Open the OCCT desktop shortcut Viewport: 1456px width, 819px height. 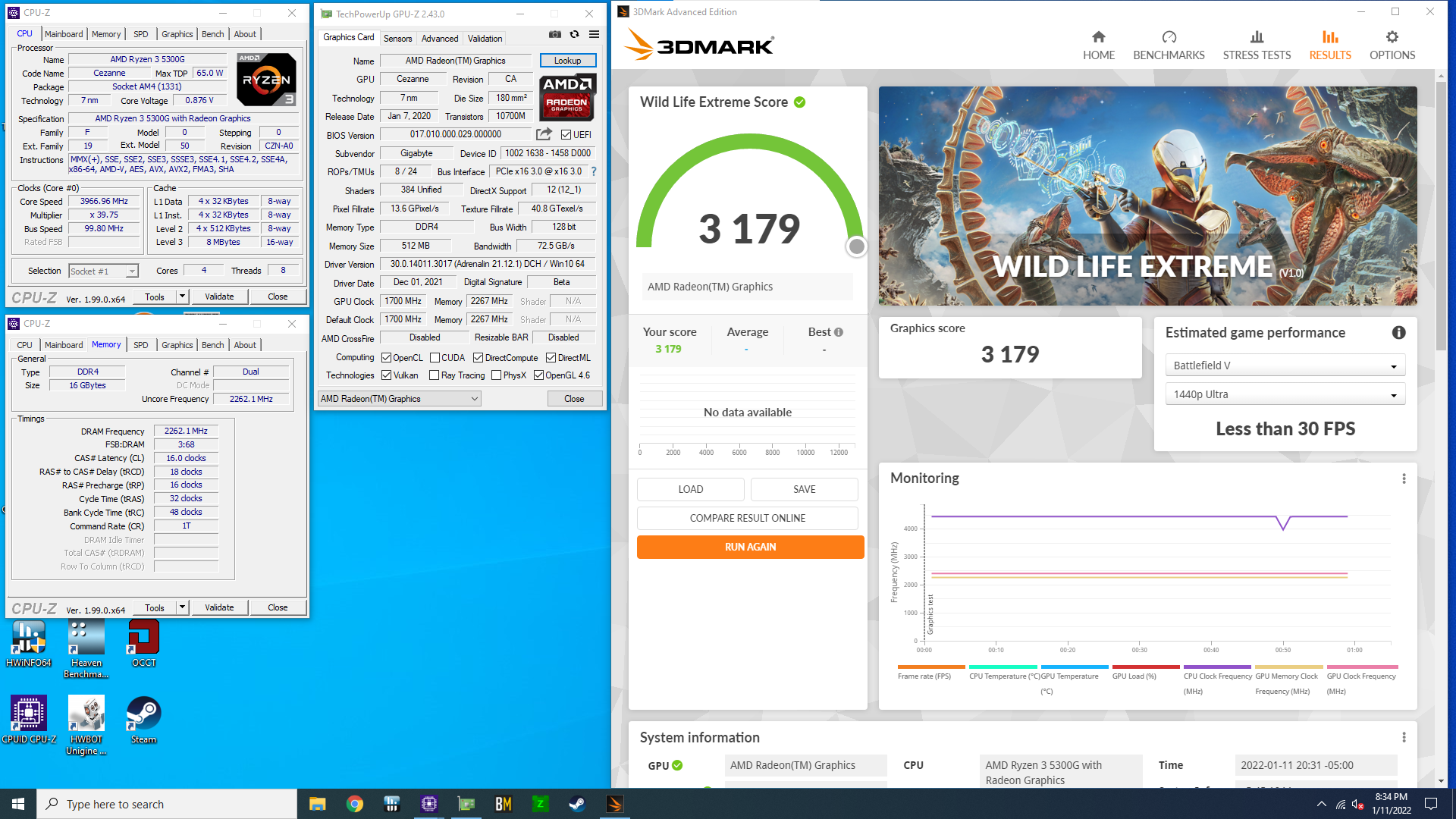(x=143, y=644)
